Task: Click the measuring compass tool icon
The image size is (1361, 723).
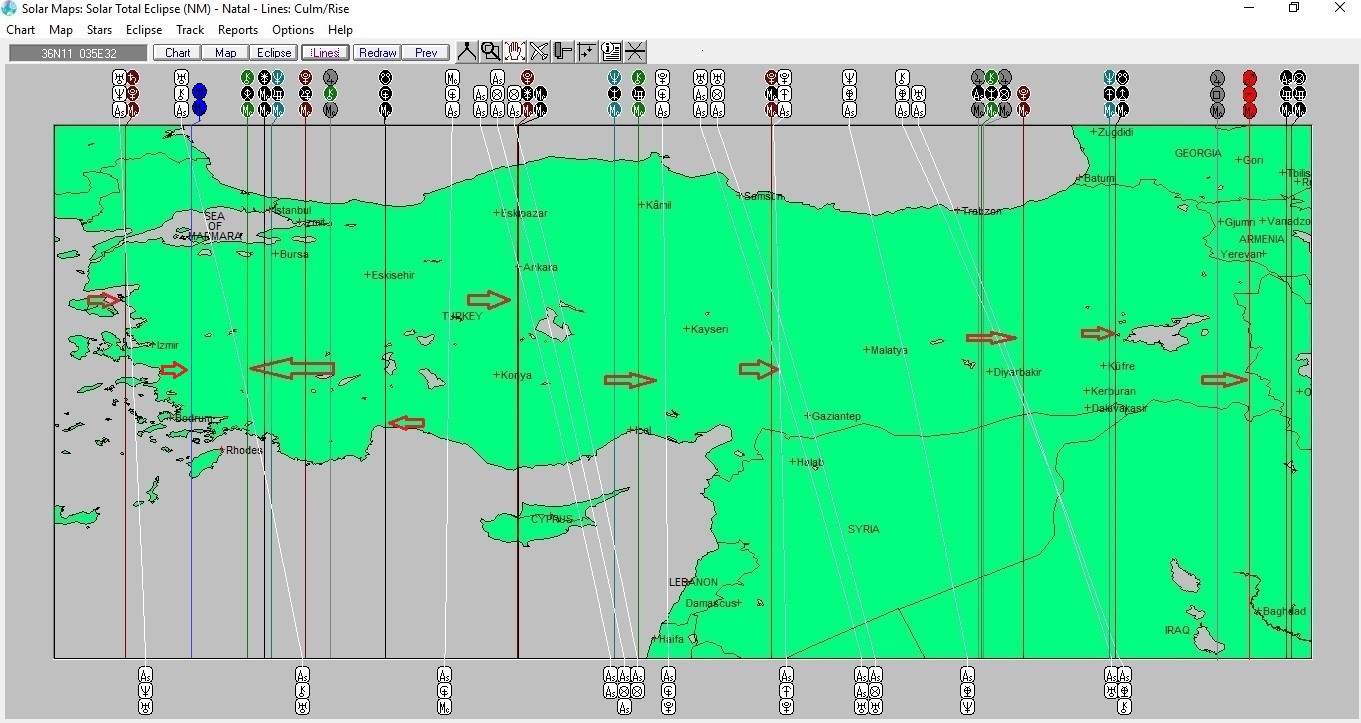Action: [466, 51]
